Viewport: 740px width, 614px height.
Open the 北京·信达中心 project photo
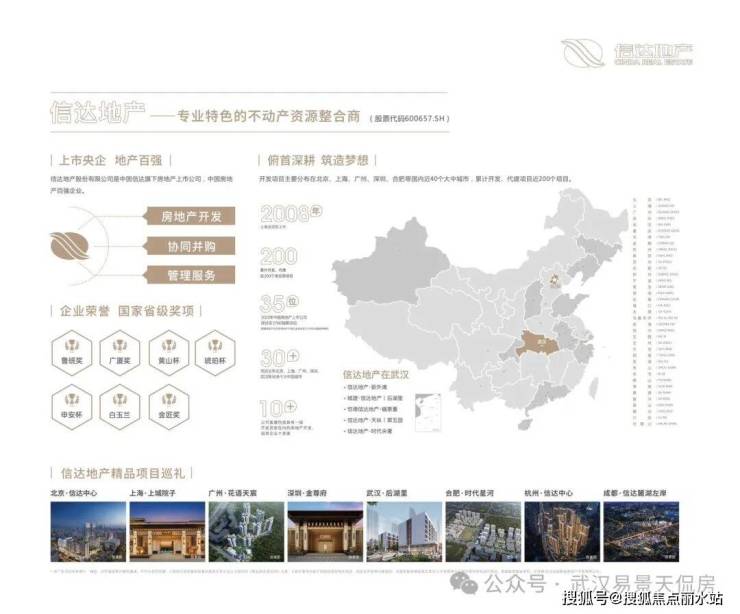88,531
